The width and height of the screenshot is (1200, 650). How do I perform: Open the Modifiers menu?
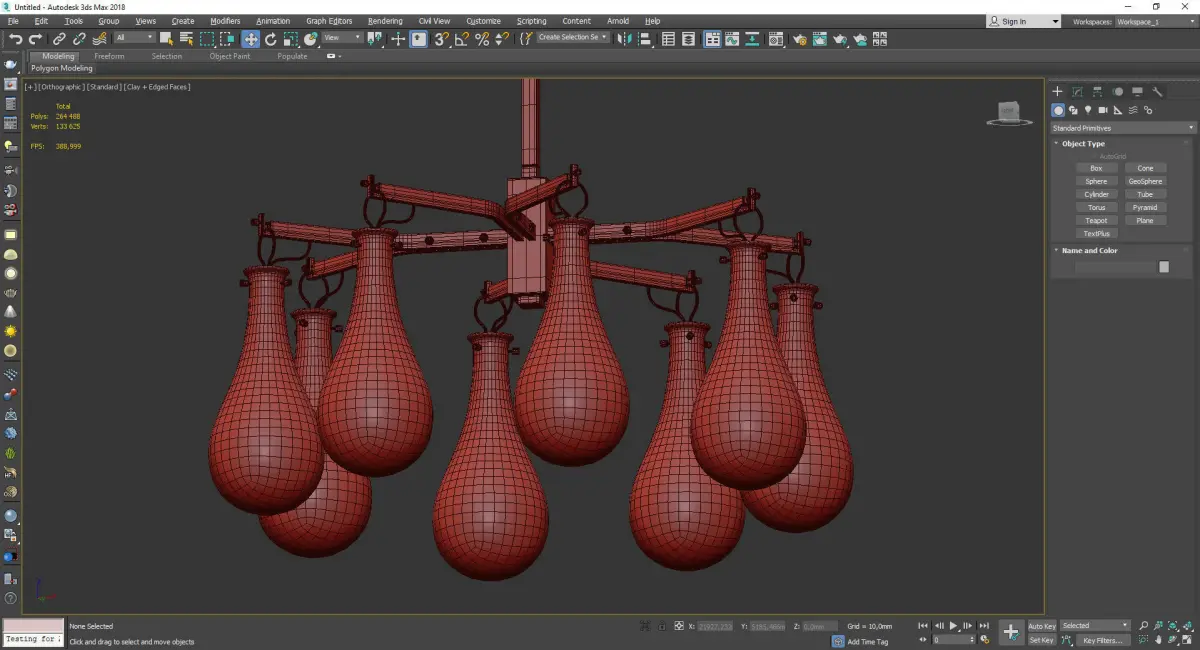tap(225, 21)
